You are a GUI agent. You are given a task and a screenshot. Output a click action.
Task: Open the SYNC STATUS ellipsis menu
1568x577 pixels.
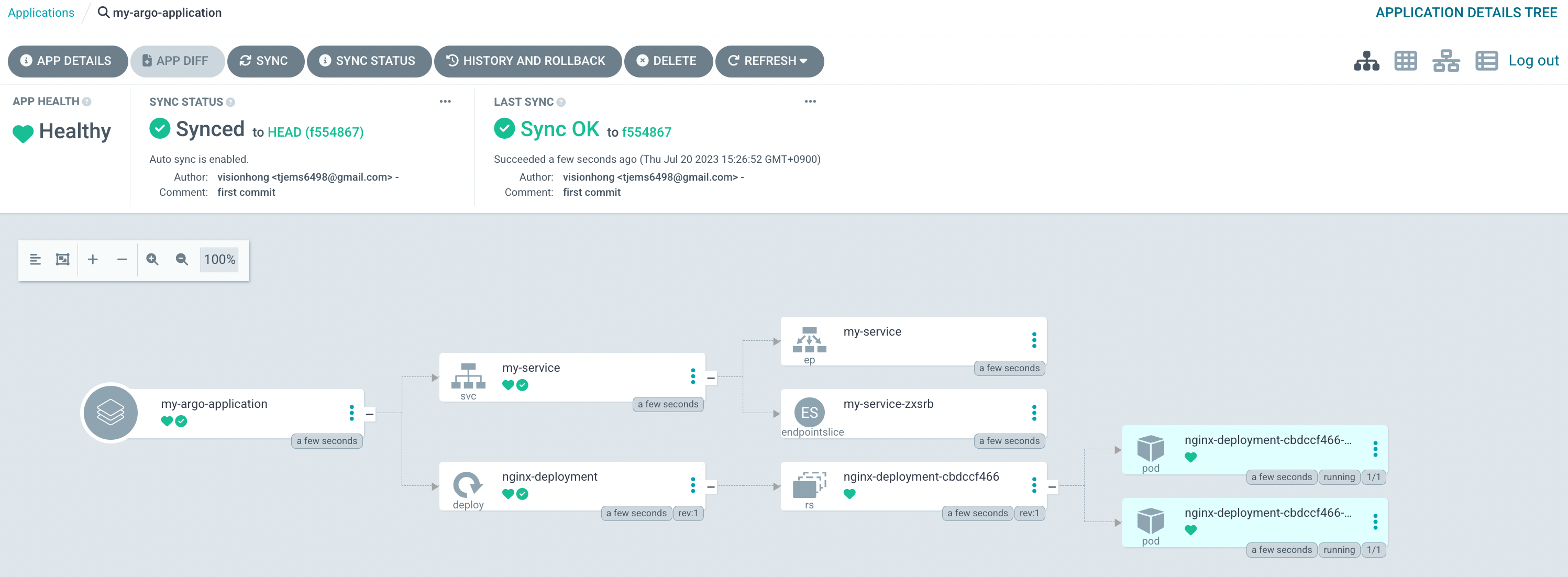[x=445, y=102]
